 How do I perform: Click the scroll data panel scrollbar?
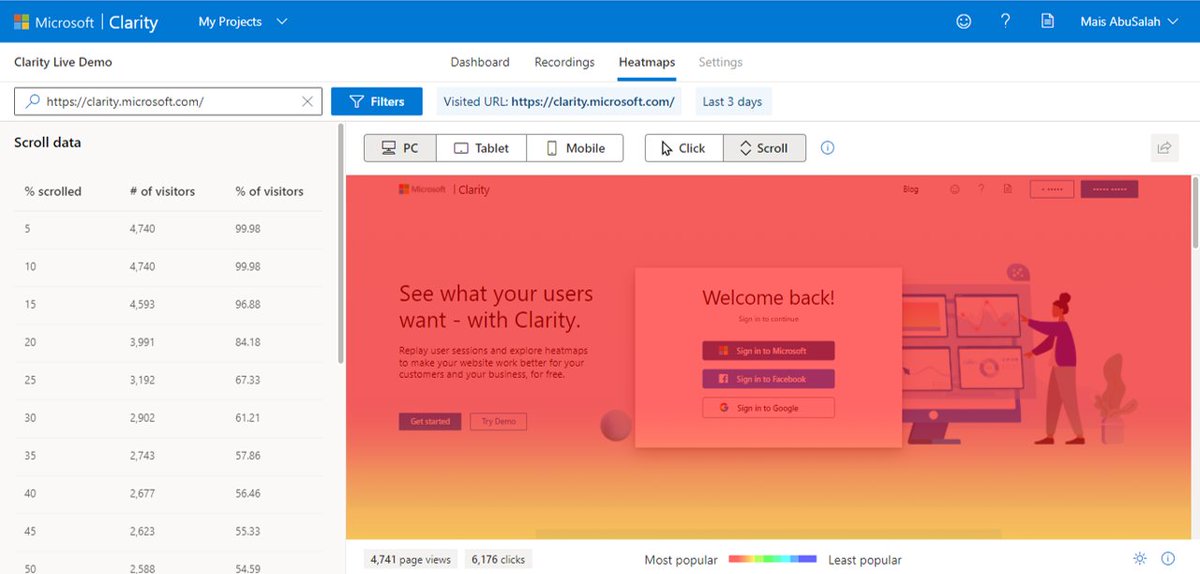coord(341,243)
